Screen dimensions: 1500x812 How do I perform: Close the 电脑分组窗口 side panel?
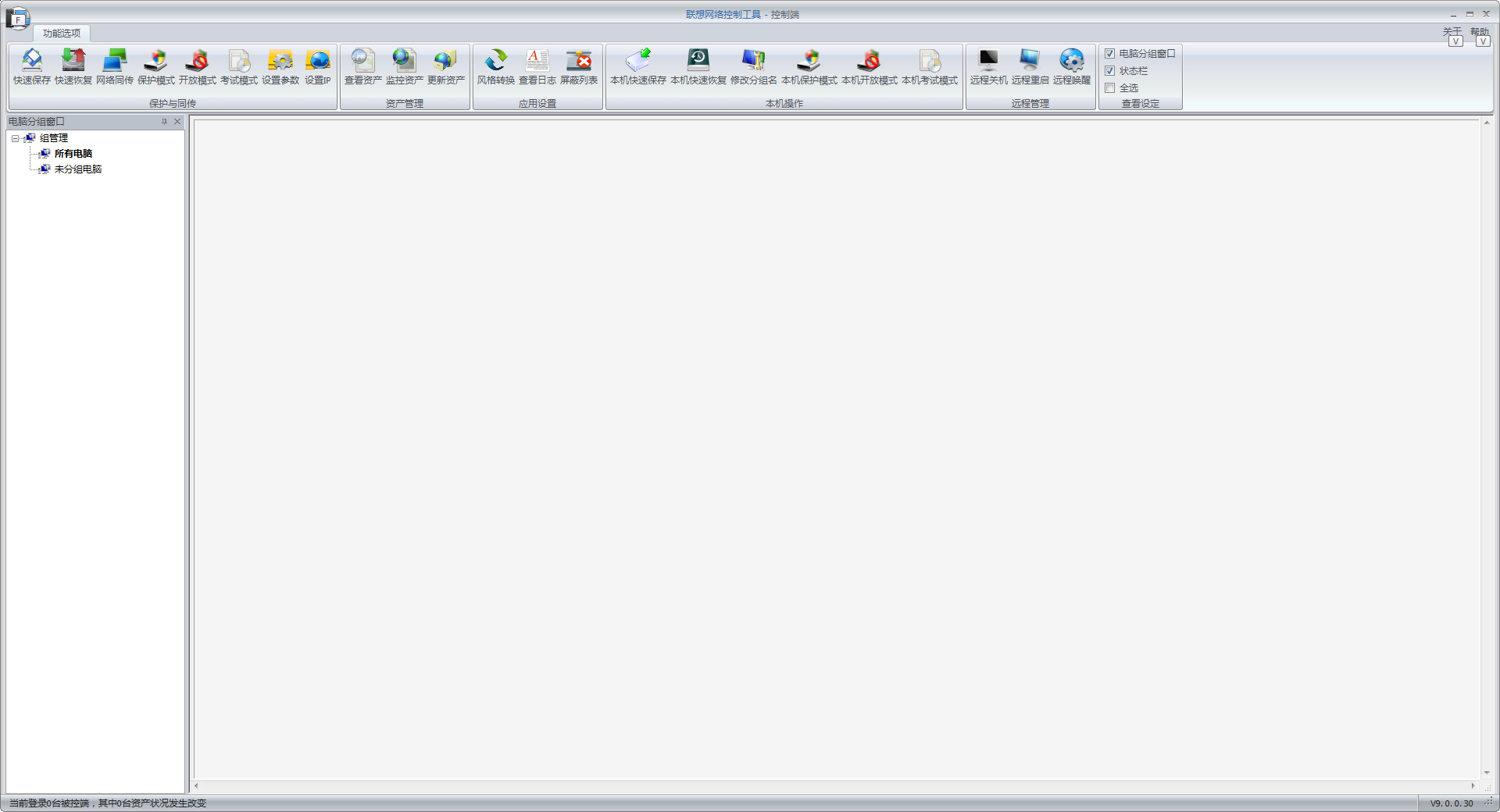177,122
